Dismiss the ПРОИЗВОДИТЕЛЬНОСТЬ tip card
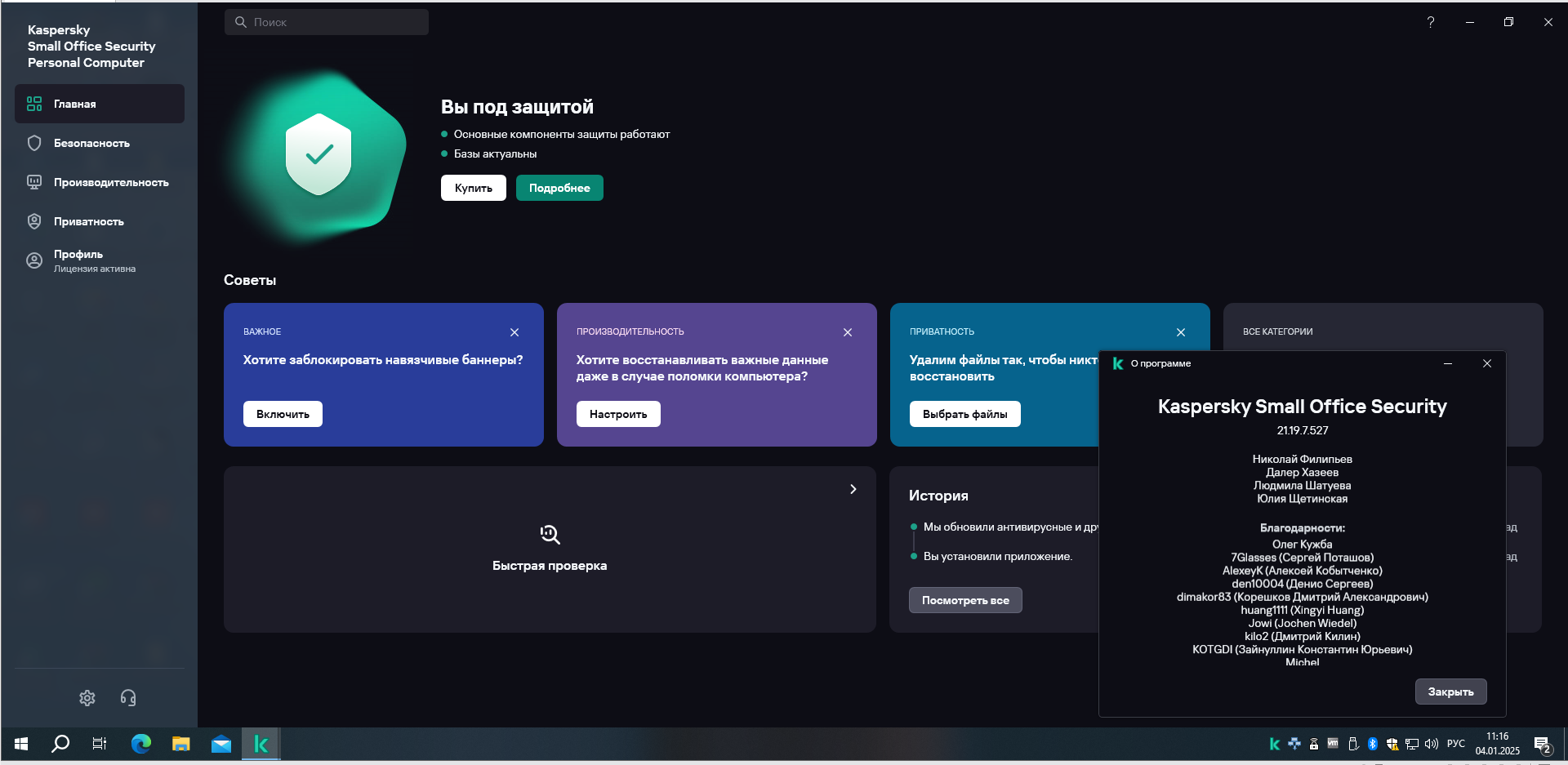1568x765 pixels. click(x=848, y=332)
